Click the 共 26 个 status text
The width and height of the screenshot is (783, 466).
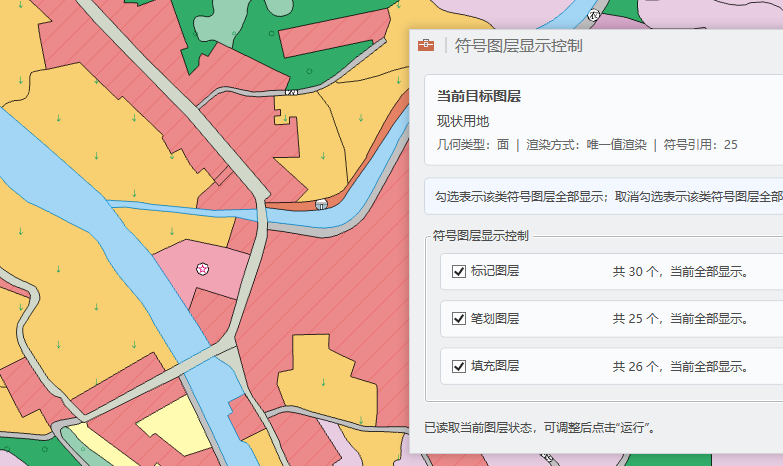(x=680, y=367)
